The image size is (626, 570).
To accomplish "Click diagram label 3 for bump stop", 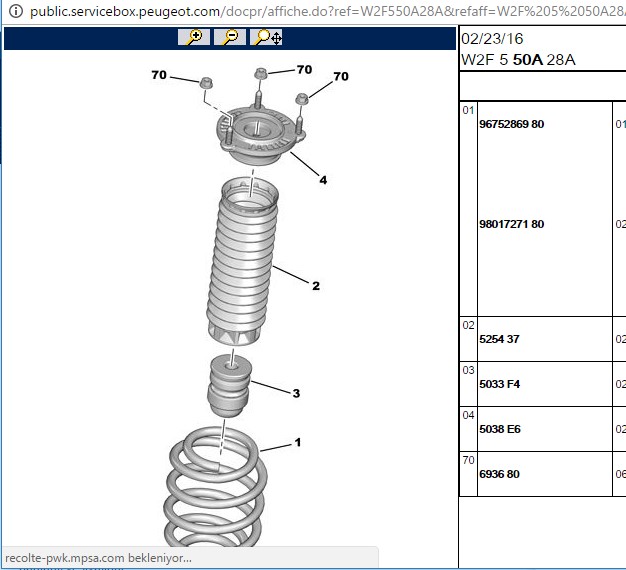I will click(296, 393).
